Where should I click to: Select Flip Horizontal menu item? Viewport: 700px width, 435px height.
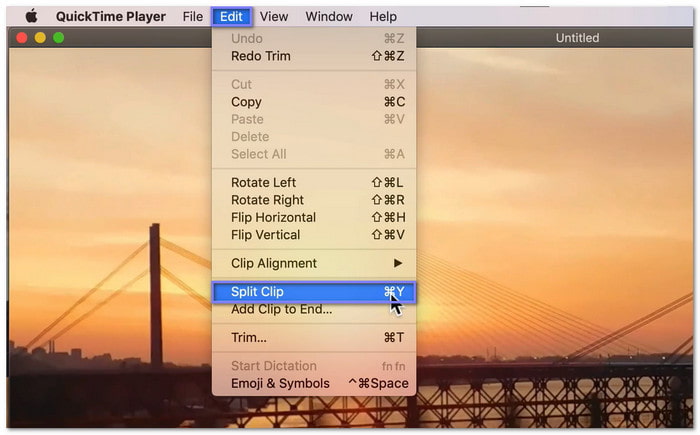[x=273, y=217]
